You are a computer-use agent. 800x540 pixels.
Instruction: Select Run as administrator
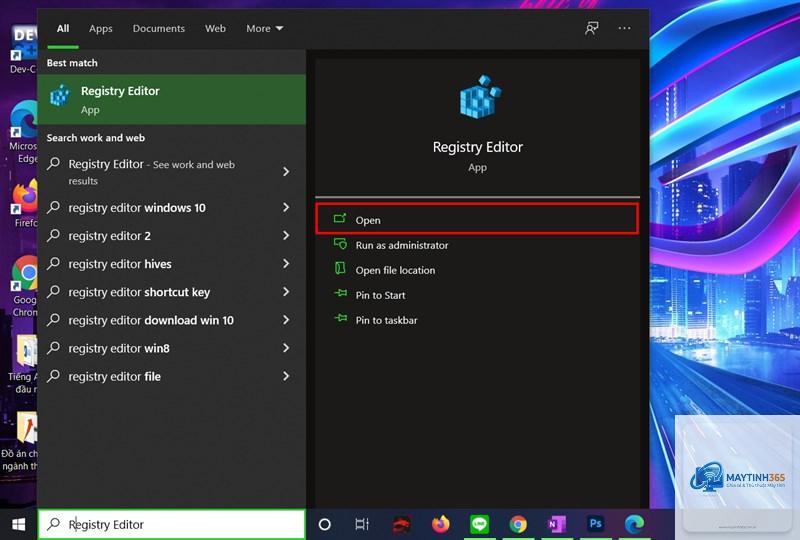(x=402, y=246)
